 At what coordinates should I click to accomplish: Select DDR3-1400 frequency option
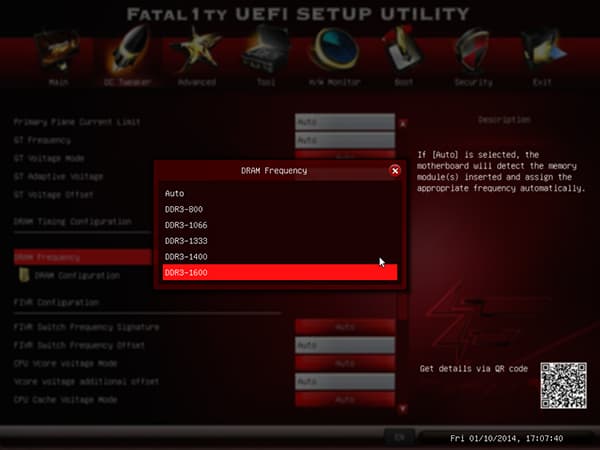[280, 256]
